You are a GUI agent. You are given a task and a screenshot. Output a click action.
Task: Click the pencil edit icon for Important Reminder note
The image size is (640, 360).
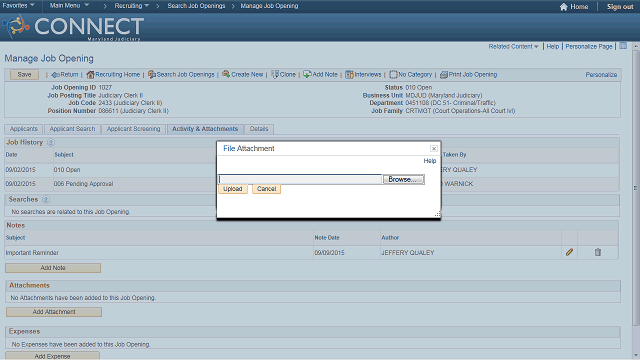pos(569,252)
